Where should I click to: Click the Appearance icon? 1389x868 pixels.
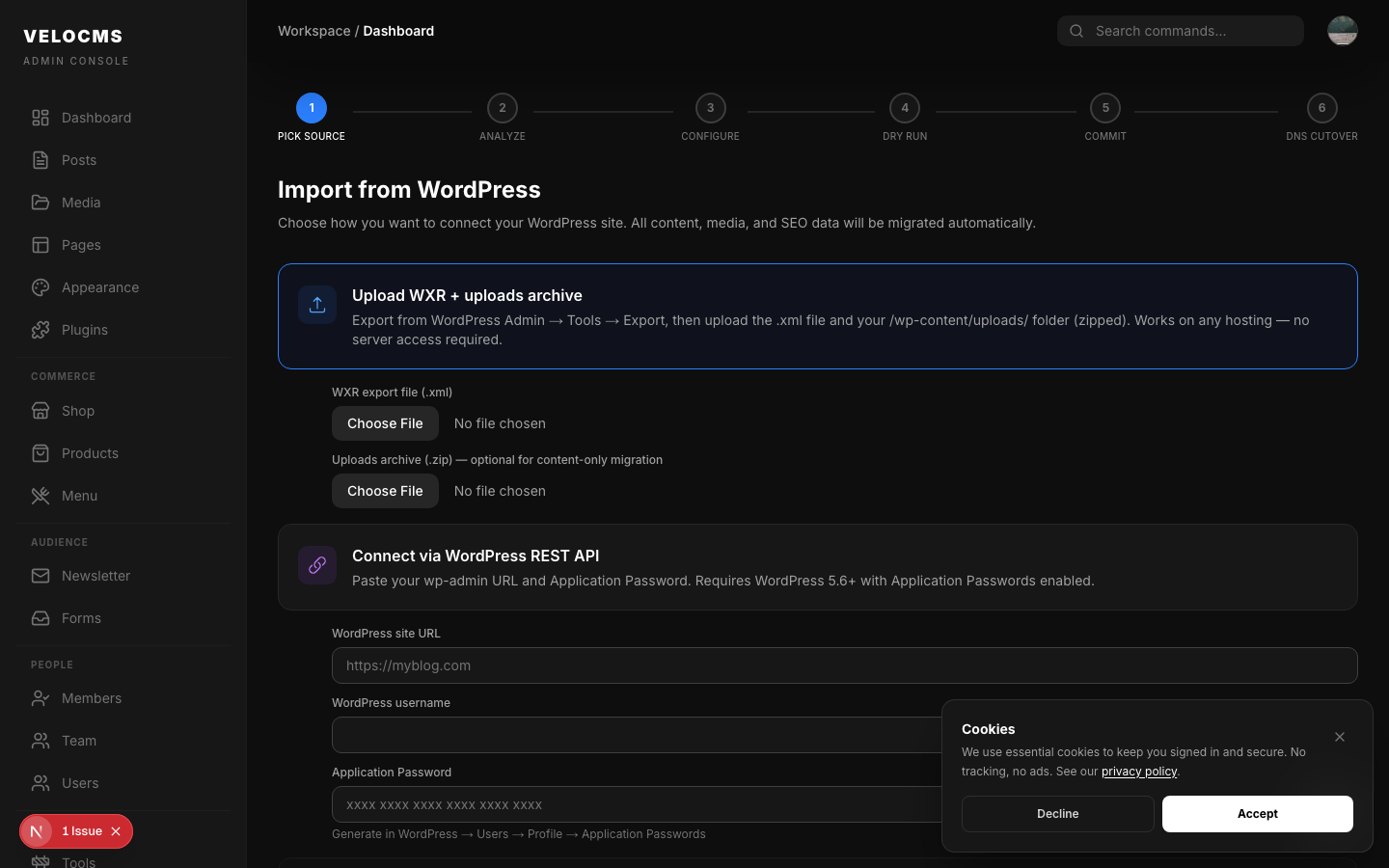(x=40, y=287)
